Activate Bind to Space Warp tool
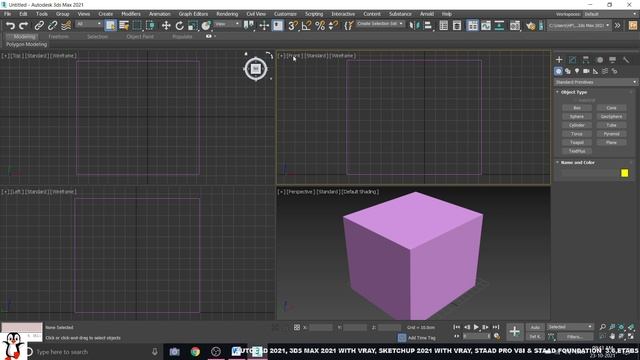 coord(66,25)
